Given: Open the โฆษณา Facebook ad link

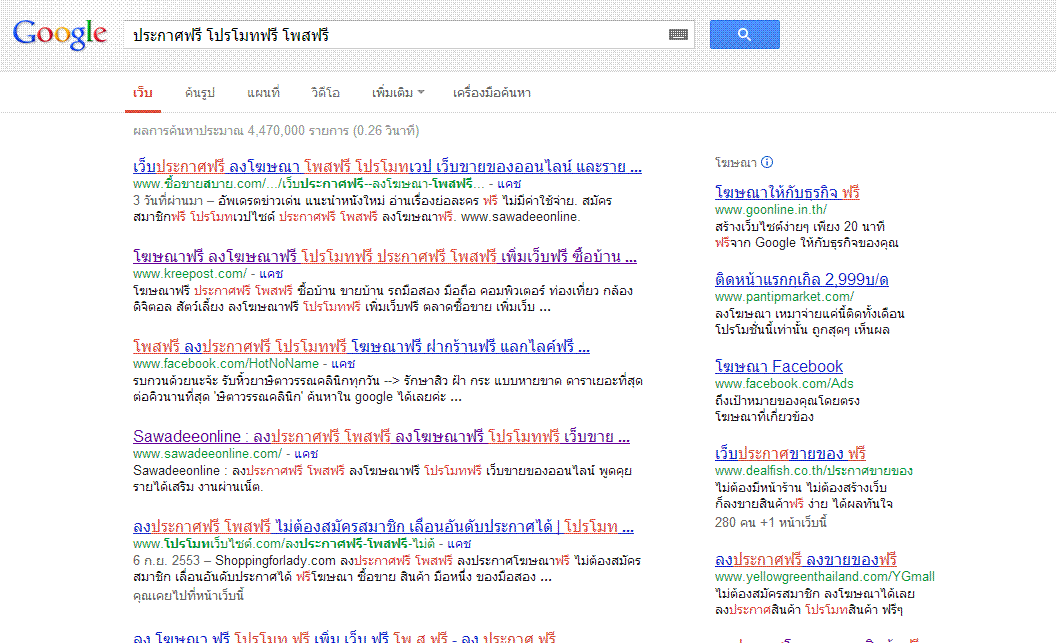Looking at the screenshot, I should pyautogui.click(x=779, y=366).
